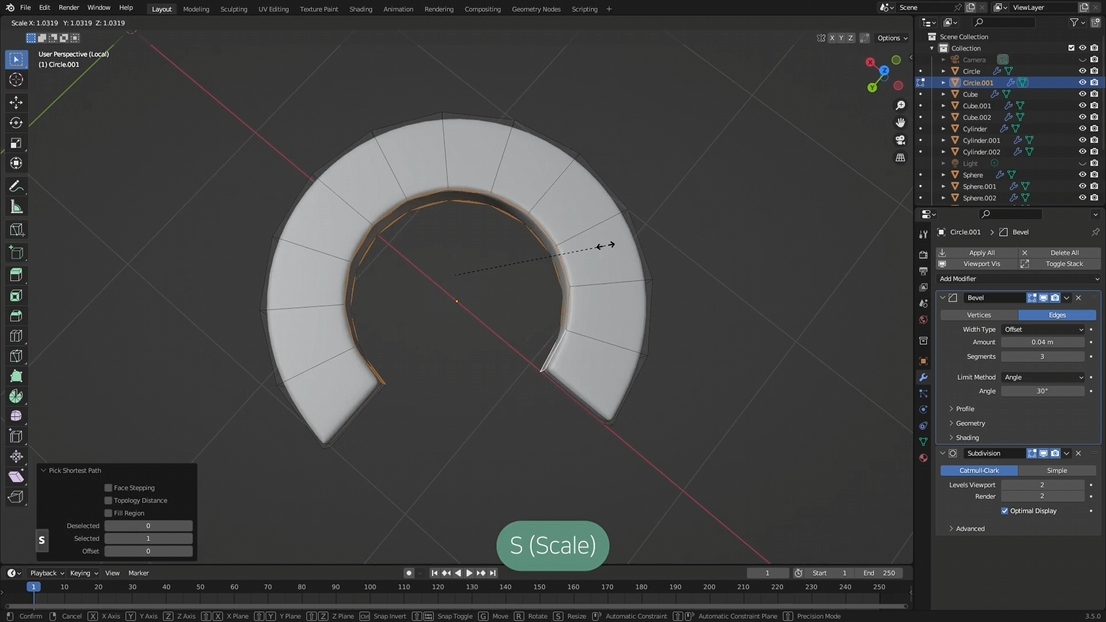The width and height of the screenshot is (1106, 622).
Task: Select the Edge Slide tool
Action: pos(16,437)
